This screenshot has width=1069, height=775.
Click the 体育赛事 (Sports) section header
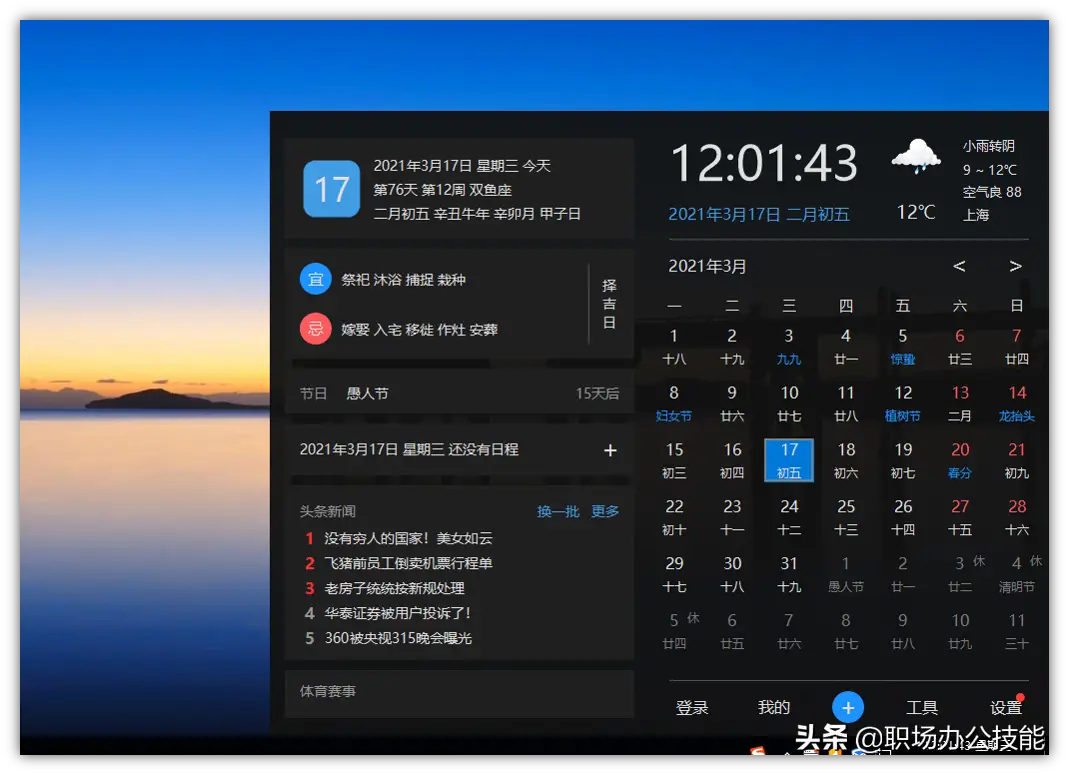(x=331, y=690)
